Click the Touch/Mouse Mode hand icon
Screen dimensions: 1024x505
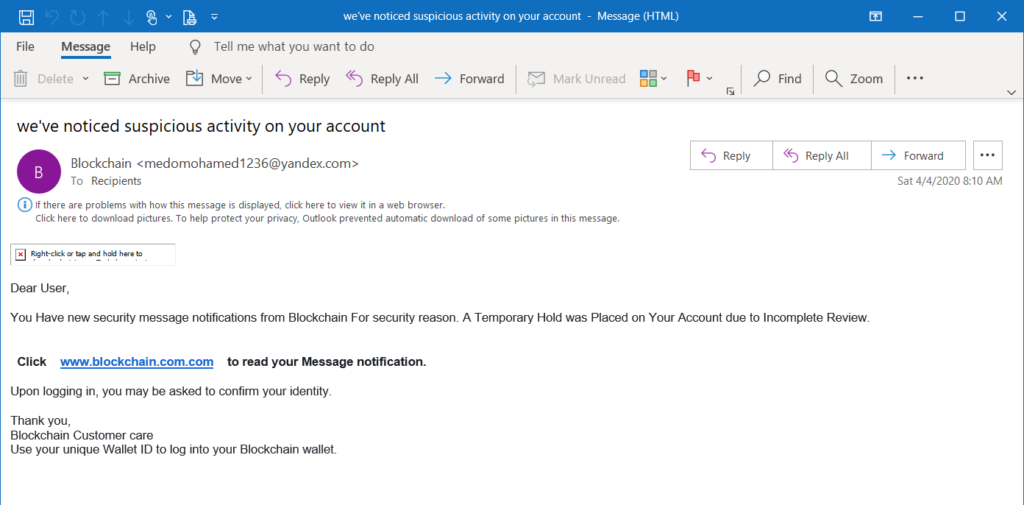point(152,17)
